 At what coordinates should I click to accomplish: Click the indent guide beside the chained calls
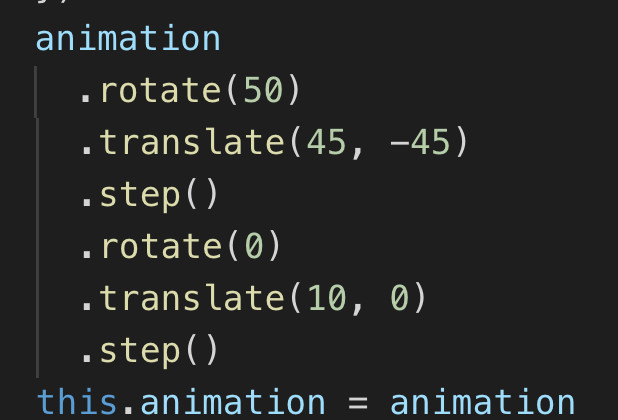point(39,220)
